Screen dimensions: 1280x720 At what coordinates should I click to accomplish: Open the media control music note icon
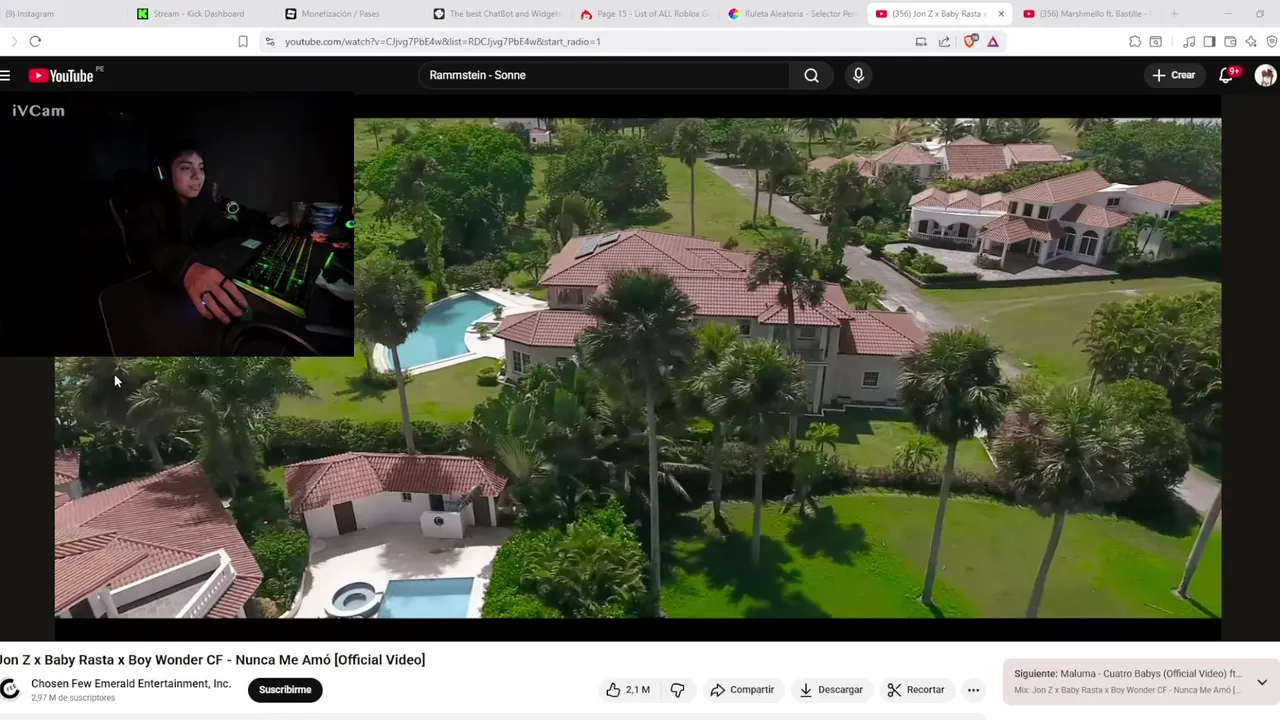click(1189, 41)
